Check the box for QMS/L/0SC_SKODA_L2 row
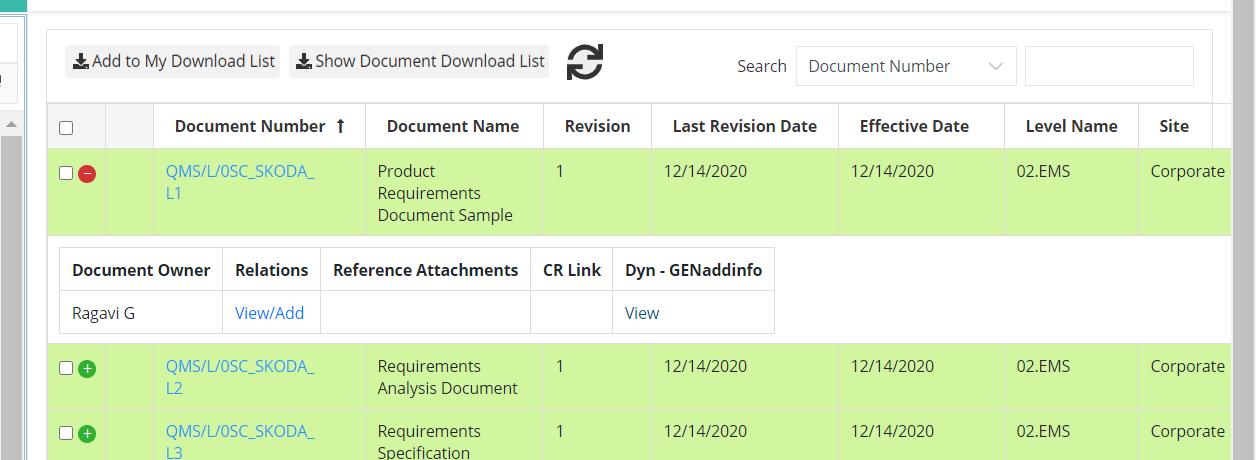This screenshot has width=1258, height=460. (66, 368)
